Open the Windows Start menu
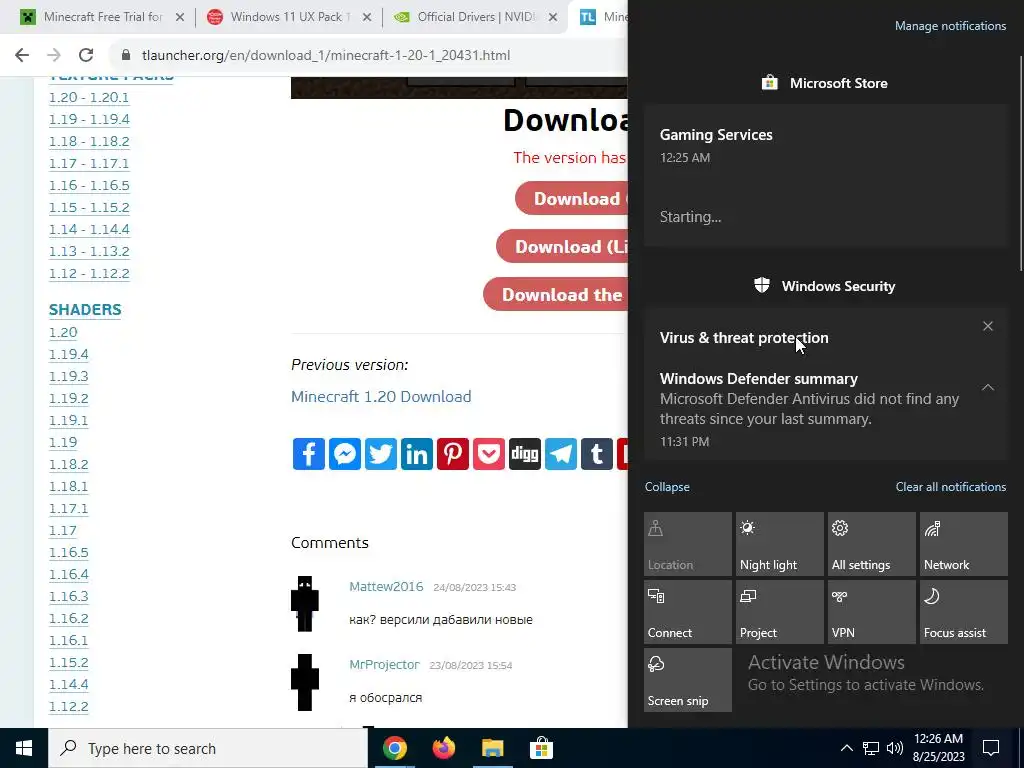Image resolution: width=1024 pixels, height=768 pixels. (x=24, y=748)
